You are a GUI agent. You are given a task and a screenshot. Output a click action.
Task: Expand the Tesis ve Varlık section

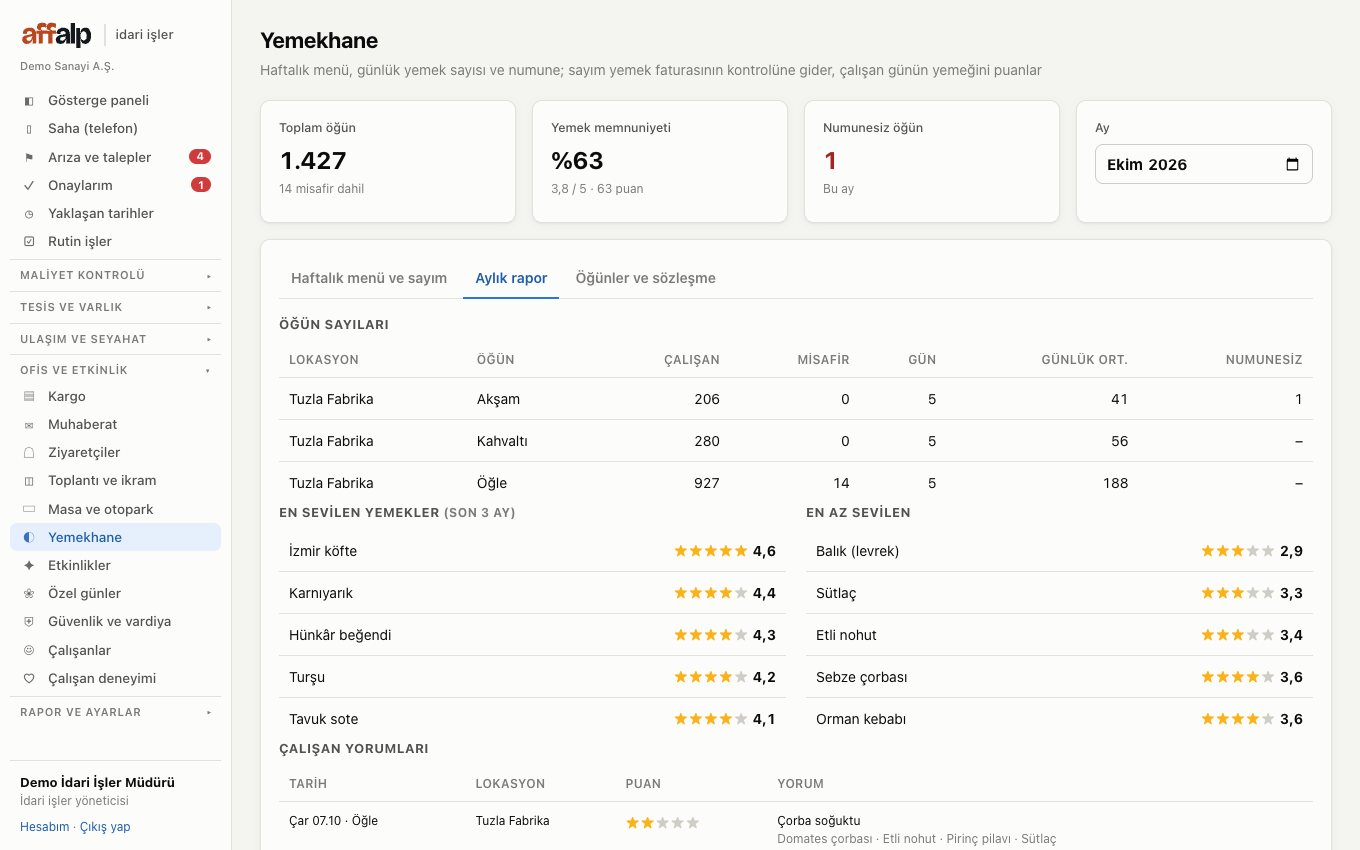tap(115, 307)
